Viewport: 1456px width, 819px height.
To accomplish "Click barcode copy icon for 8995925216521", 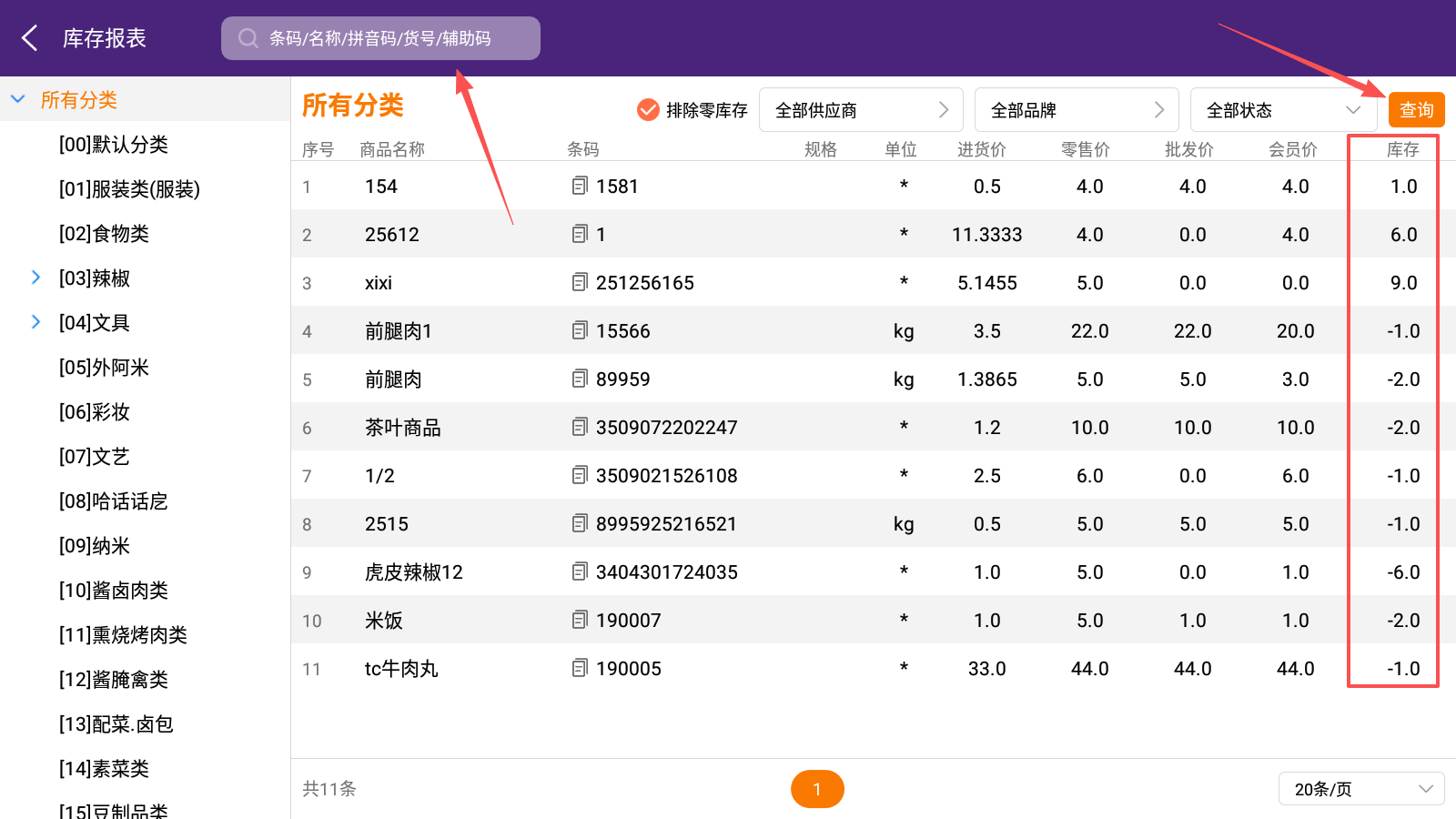I will [580, 524].
